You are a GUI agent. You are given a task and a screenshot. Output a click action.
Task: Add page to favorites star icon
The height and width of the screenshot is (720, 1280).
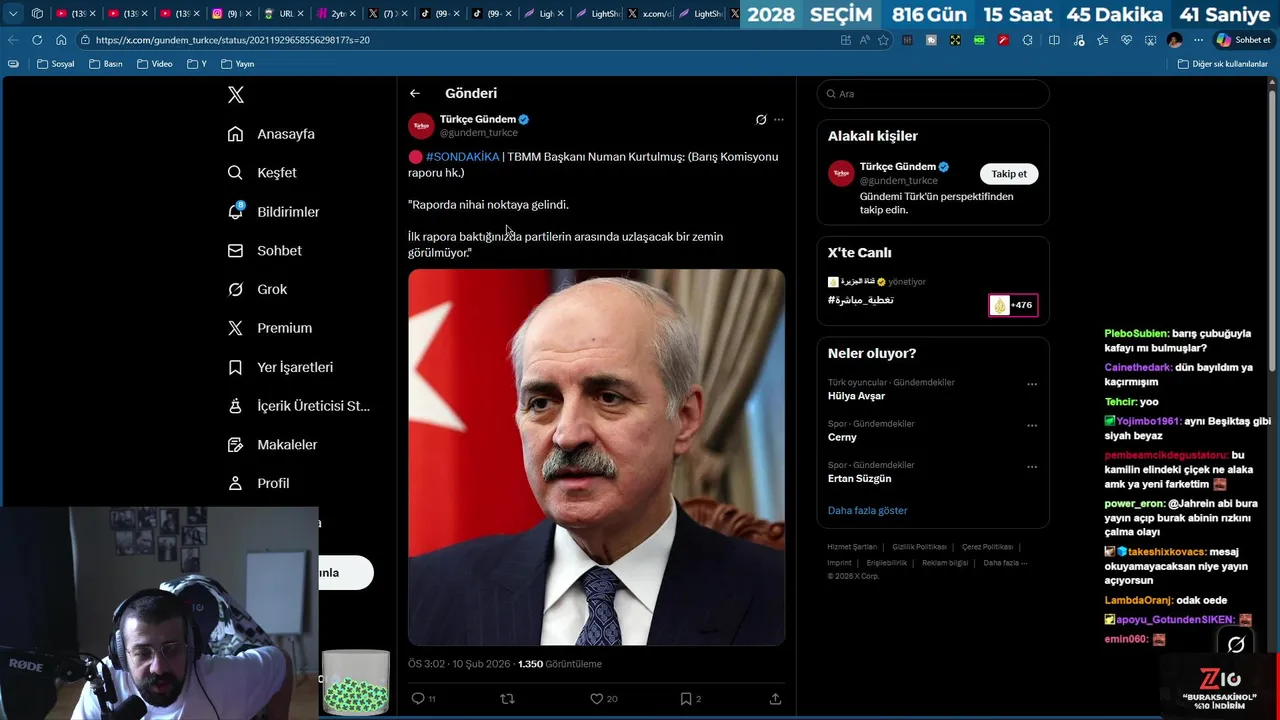pos(883,40)
